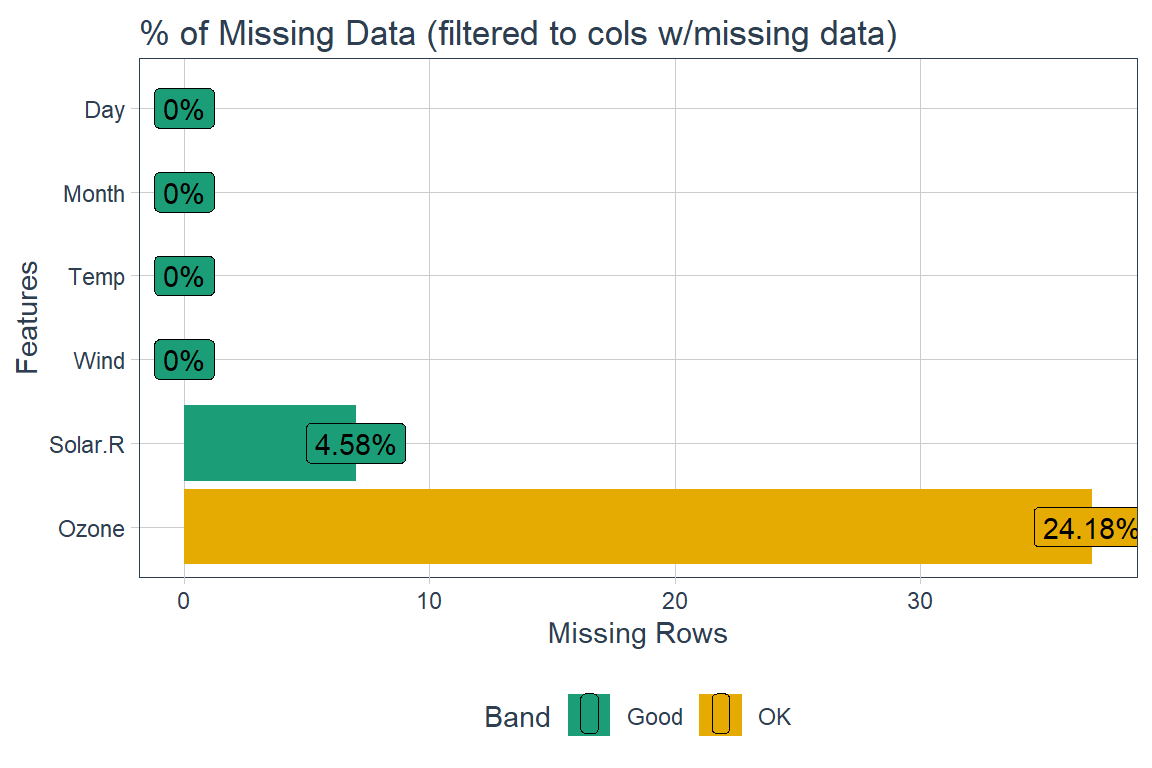
Task: Click the Missing Rows x-axis title
Action: (x=637, y=633)
